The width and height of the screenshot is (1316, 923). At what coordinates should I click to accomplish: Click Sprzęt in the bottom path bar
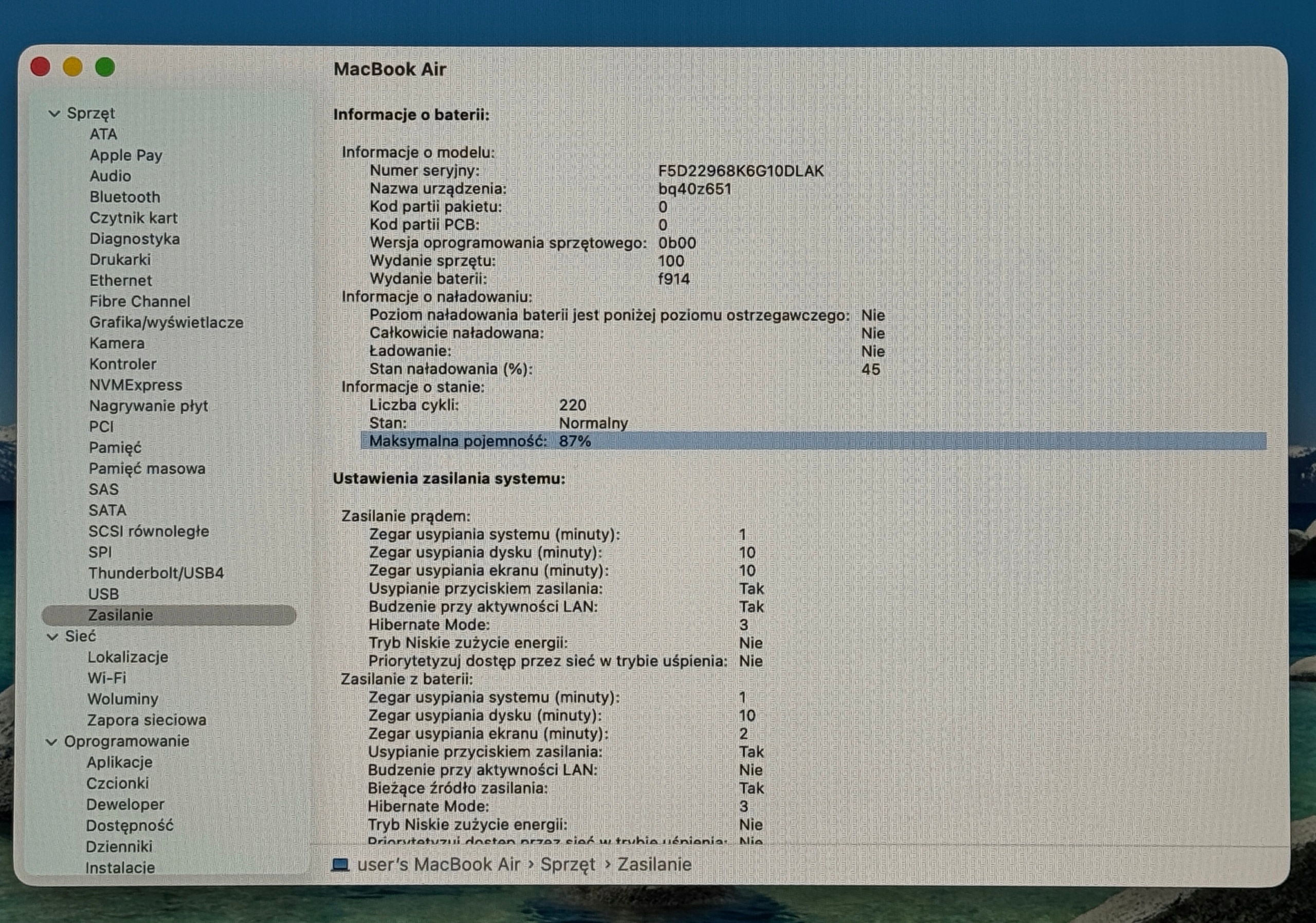click(x=568, y=864)
